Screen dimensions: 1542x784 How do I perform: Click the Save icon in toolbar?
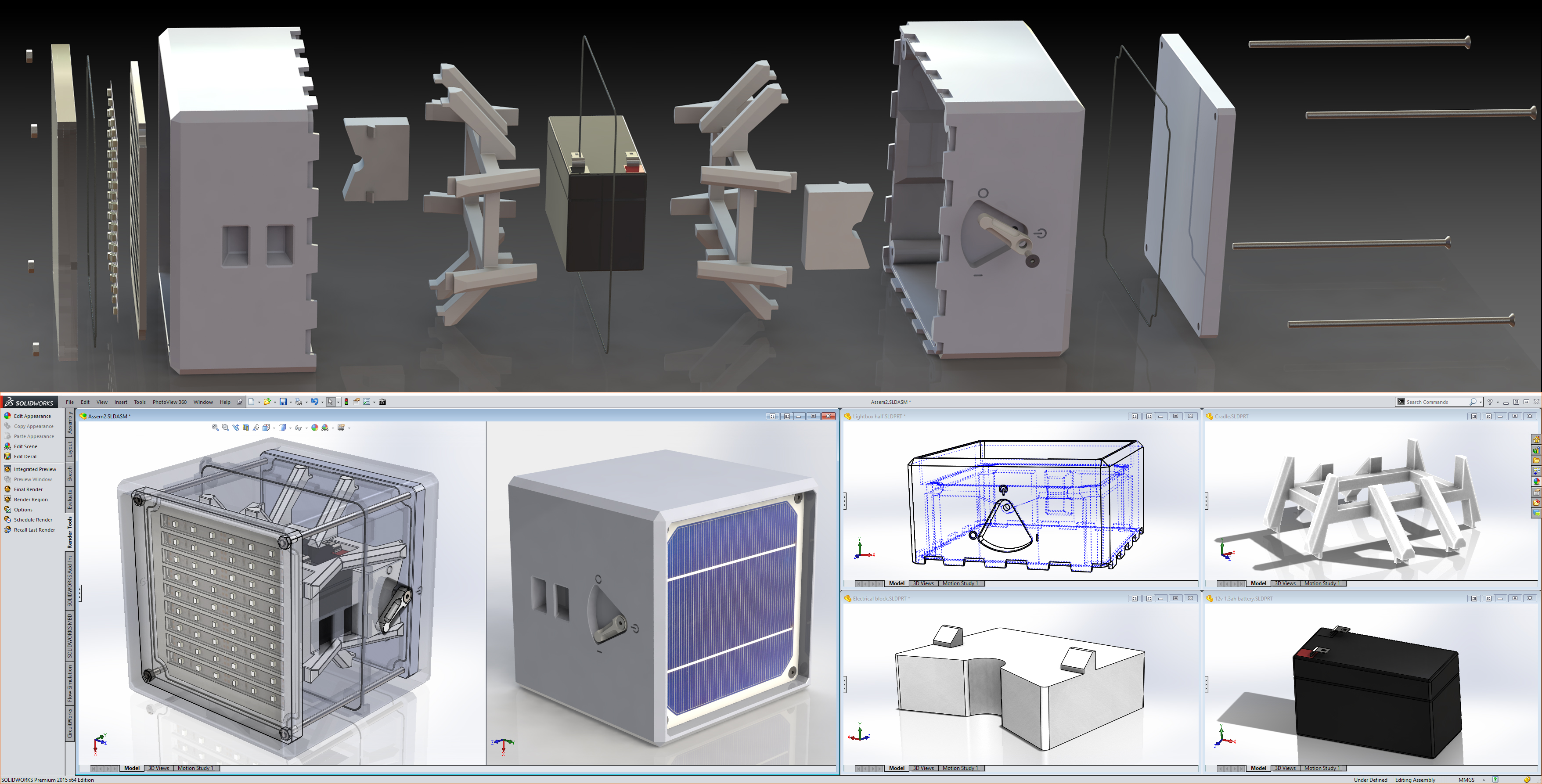click(x=283, y=402)
